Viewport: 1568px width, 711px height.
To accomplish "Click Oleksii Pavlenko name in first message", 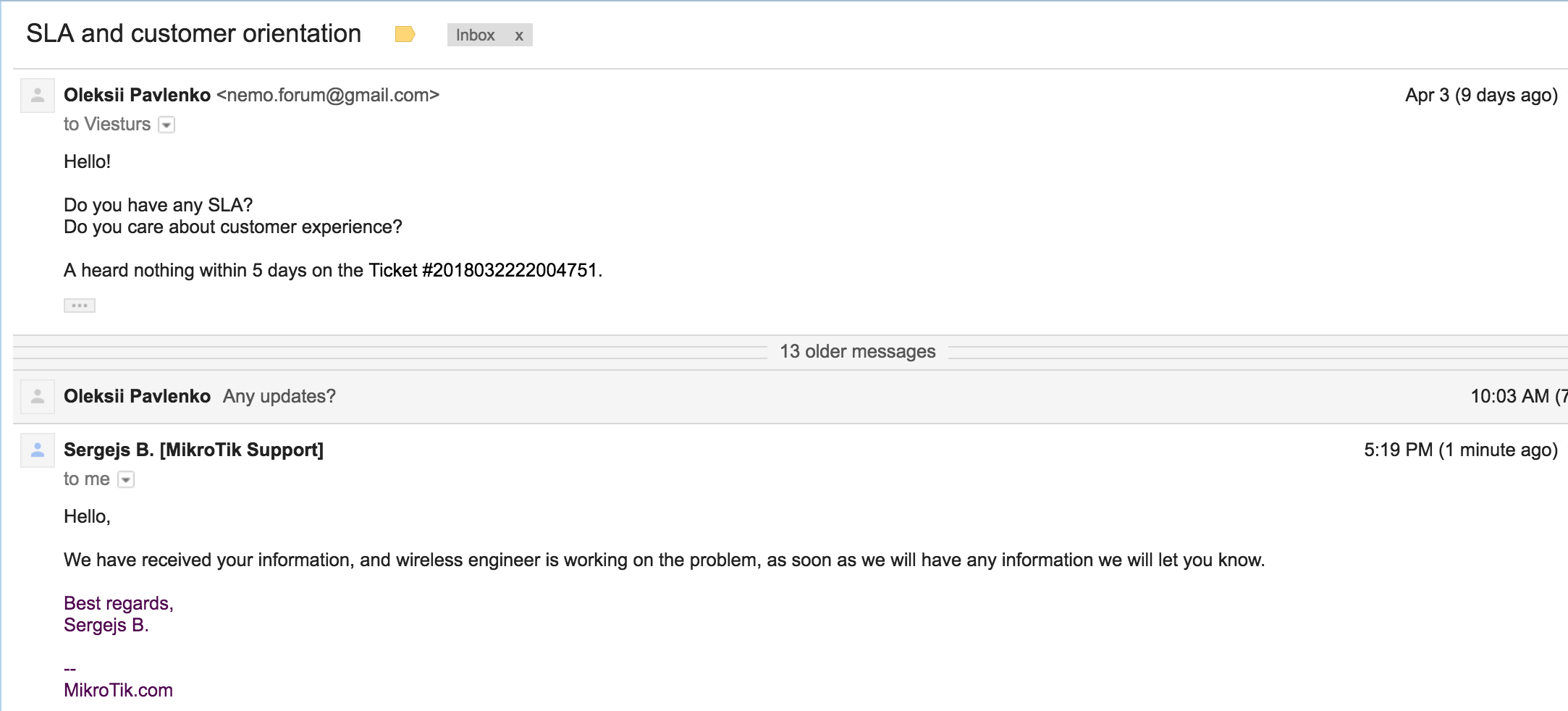I will (138, 95).
